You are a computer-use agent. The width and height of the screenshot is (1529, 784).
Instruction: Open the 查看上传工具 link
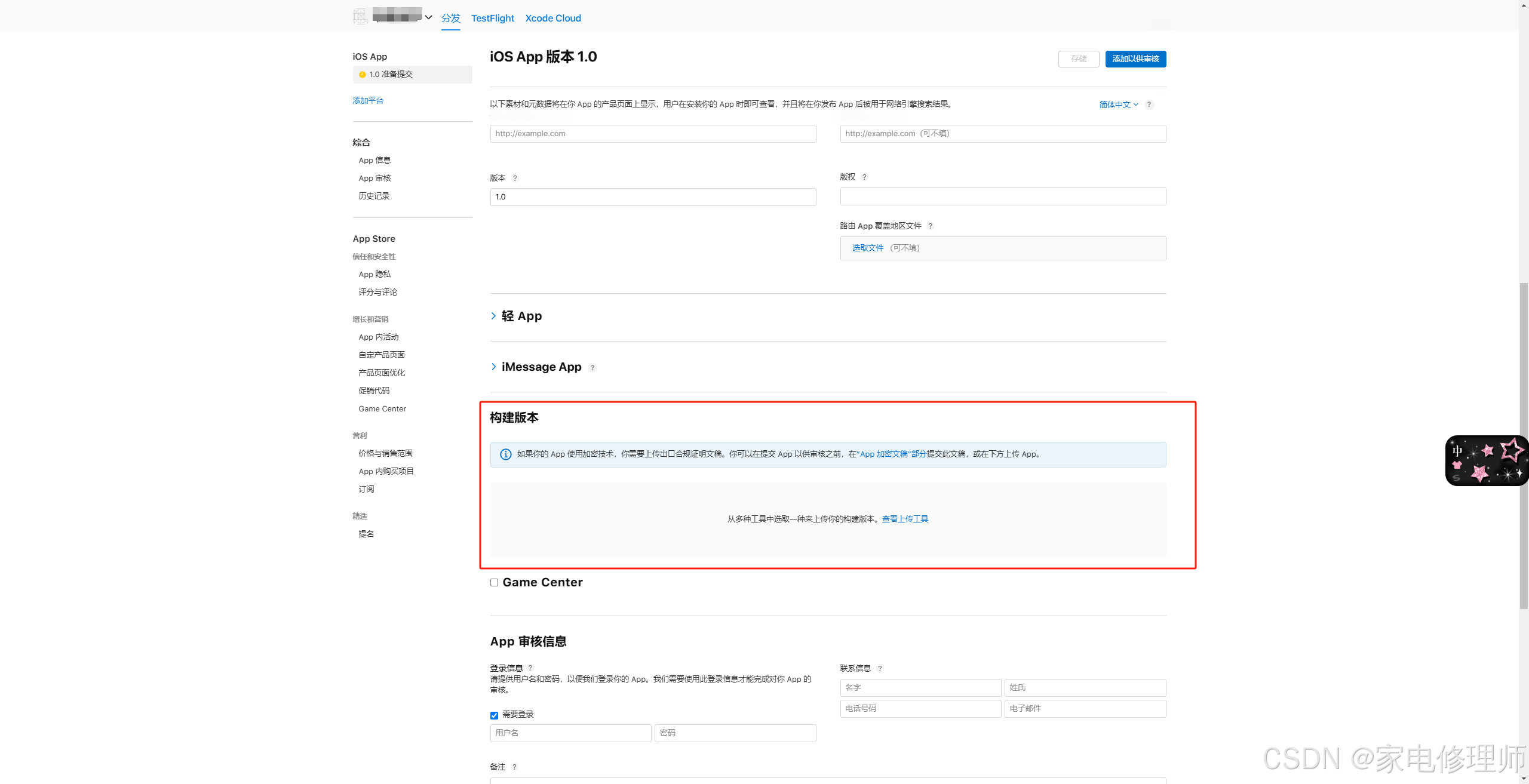tap(904, 519)
